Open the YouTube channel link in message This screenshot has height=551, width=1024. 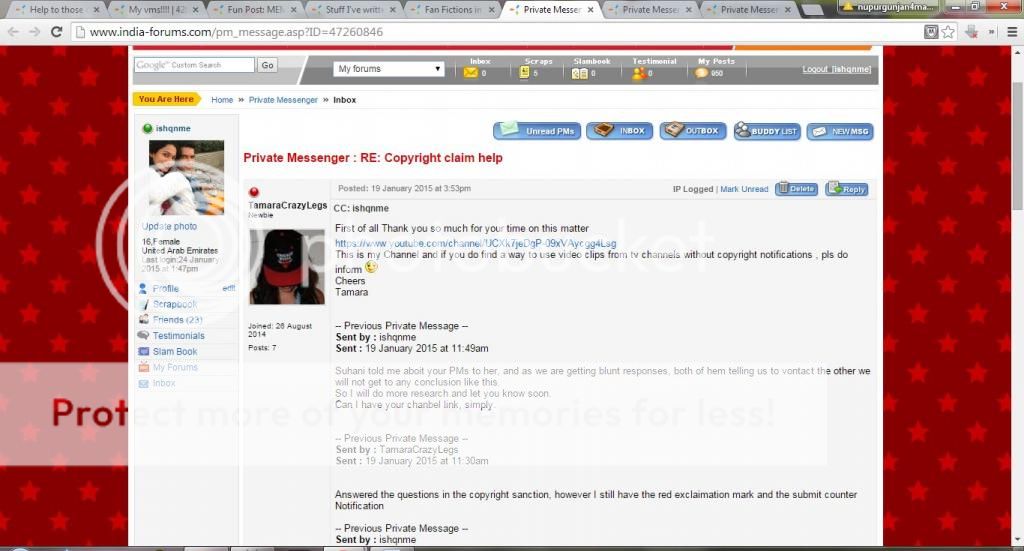point(475,243)
